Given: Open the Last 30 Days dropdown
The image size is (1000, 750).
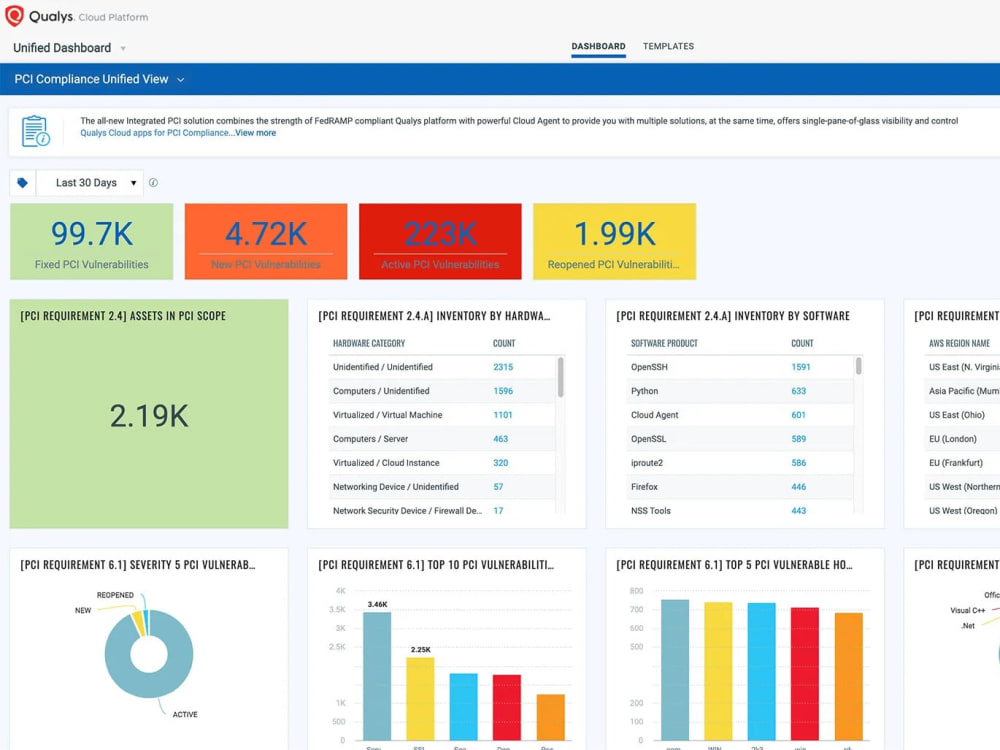Looking at the screenshot, I should click(90, 183).
